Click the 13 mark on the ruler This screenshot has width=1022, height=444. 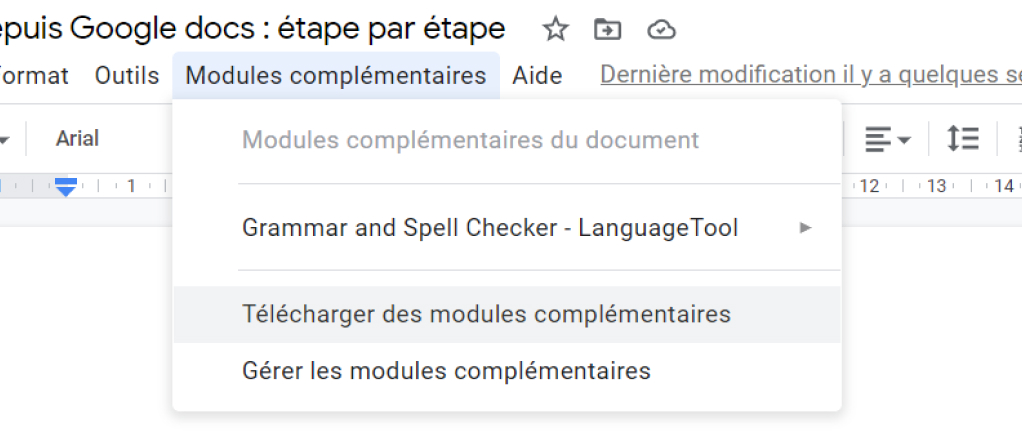[937, 186]
